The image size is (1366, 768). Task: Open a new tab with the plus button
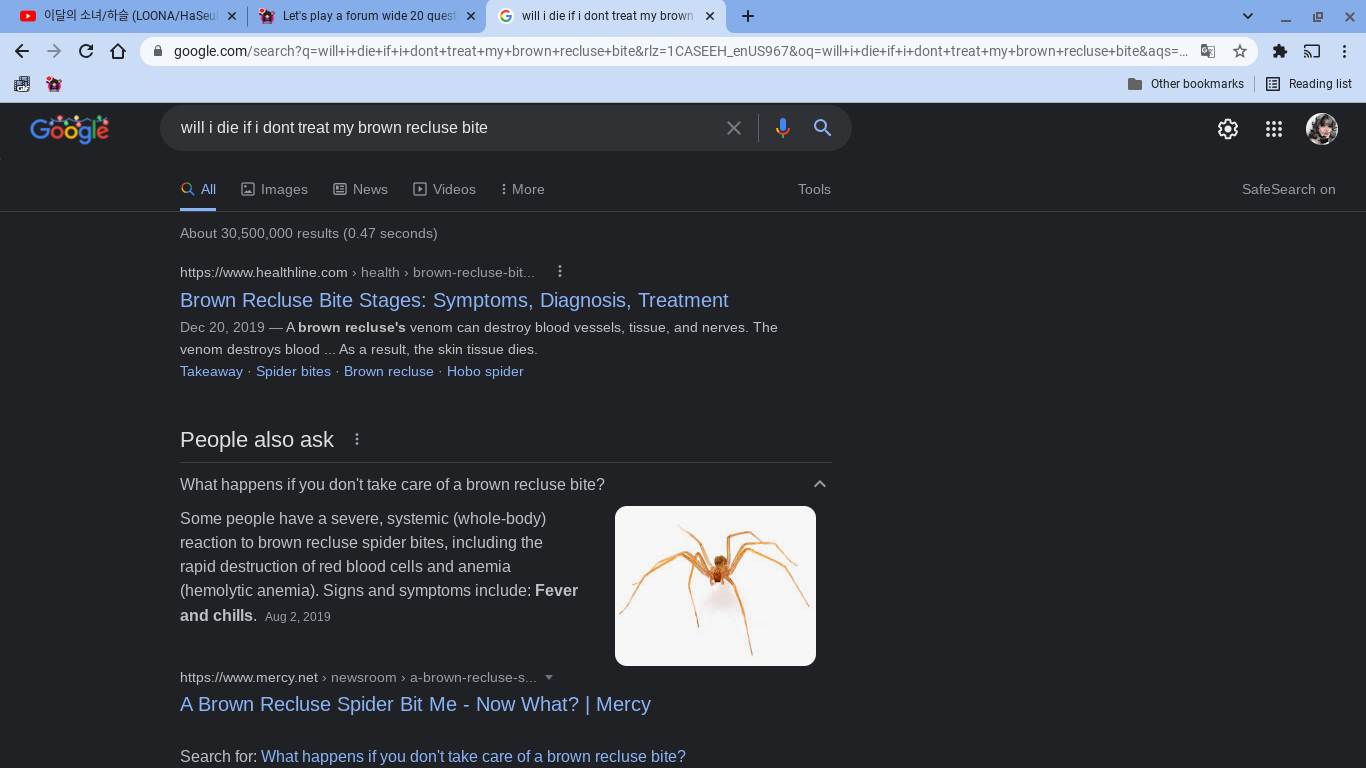[x=748, y=16]
